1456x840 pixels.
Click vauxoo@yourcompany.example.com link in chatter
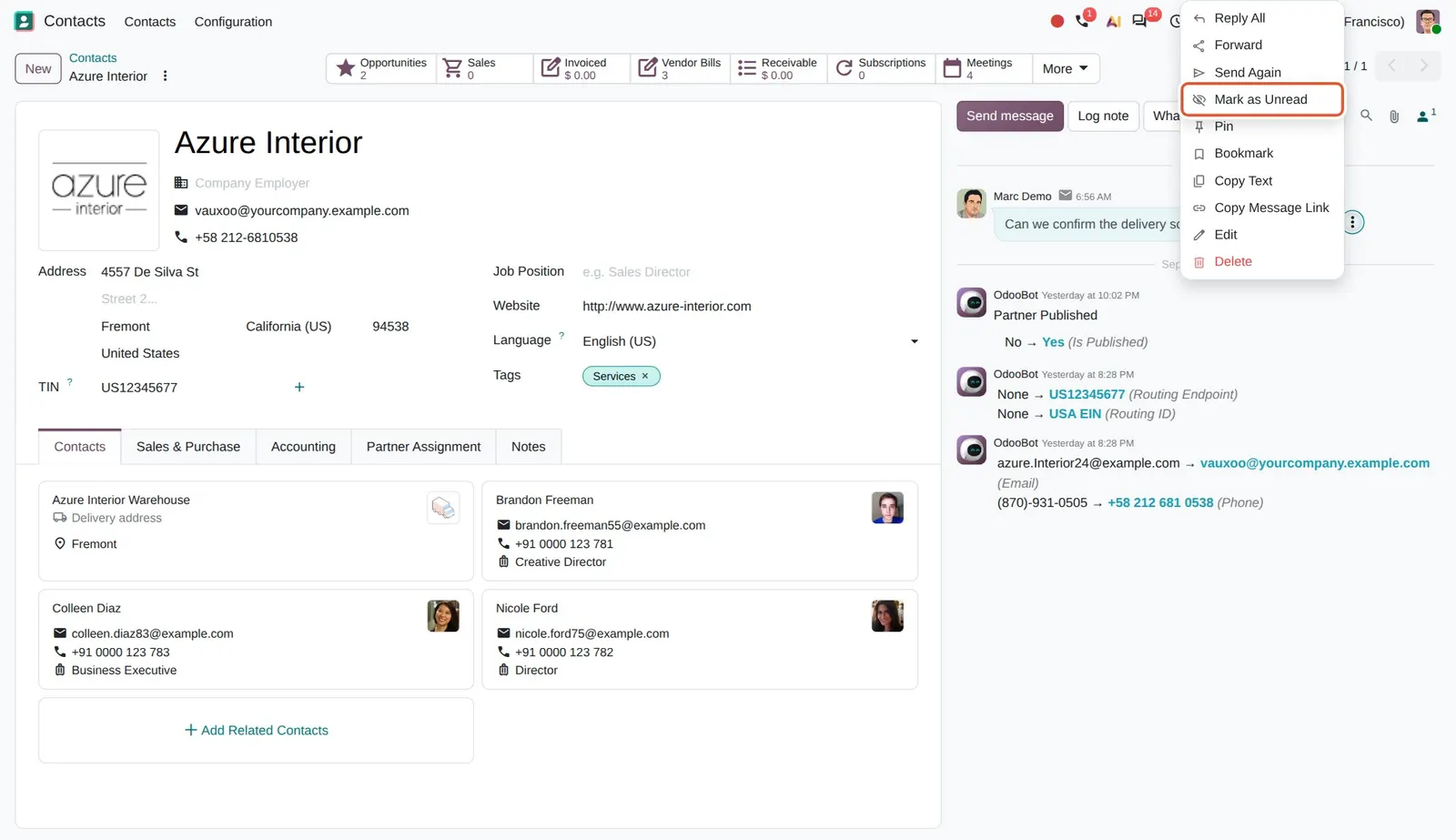click(x=1314, y=463)
